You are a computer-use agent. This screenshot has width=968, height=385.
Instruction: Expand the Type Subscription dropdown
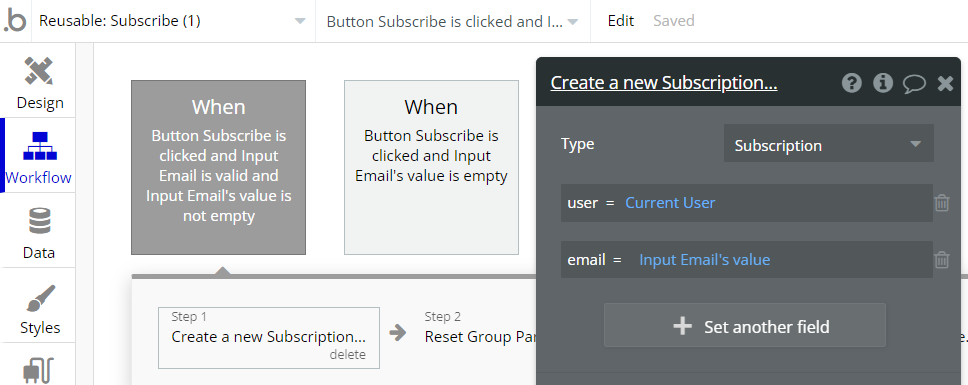point(828,144)
